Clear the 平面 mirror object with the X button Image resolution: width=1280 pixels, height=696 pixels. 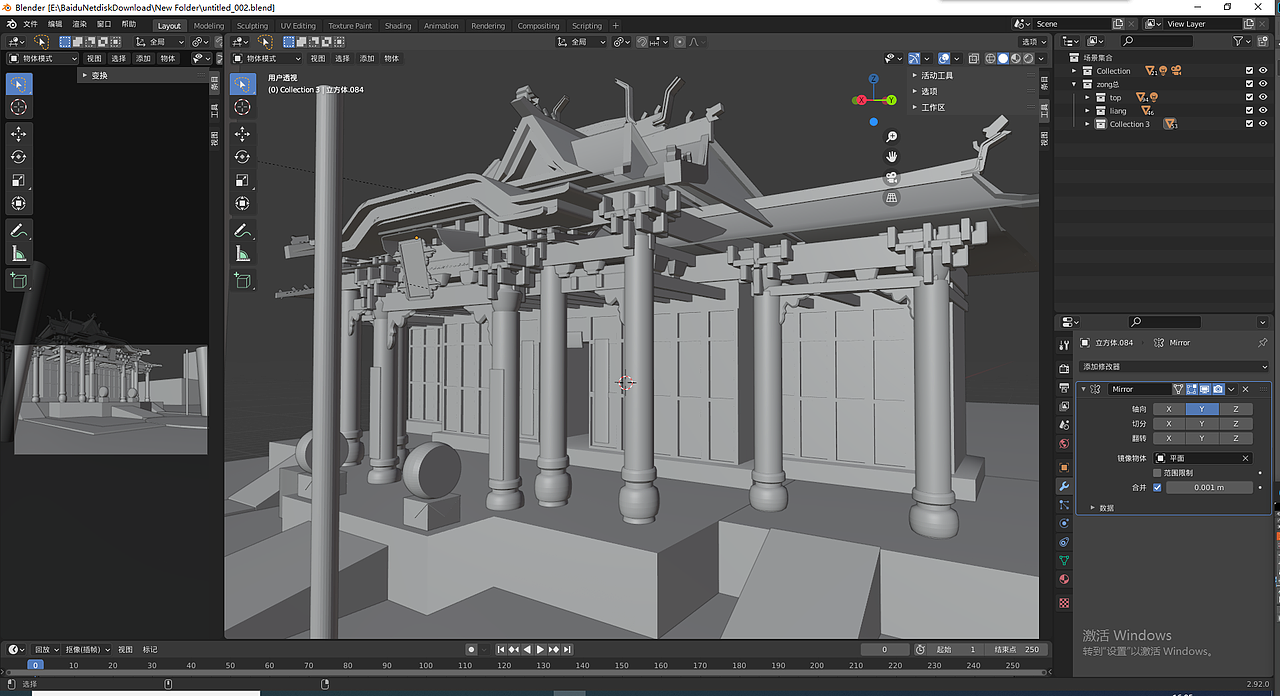(1245, 458)
